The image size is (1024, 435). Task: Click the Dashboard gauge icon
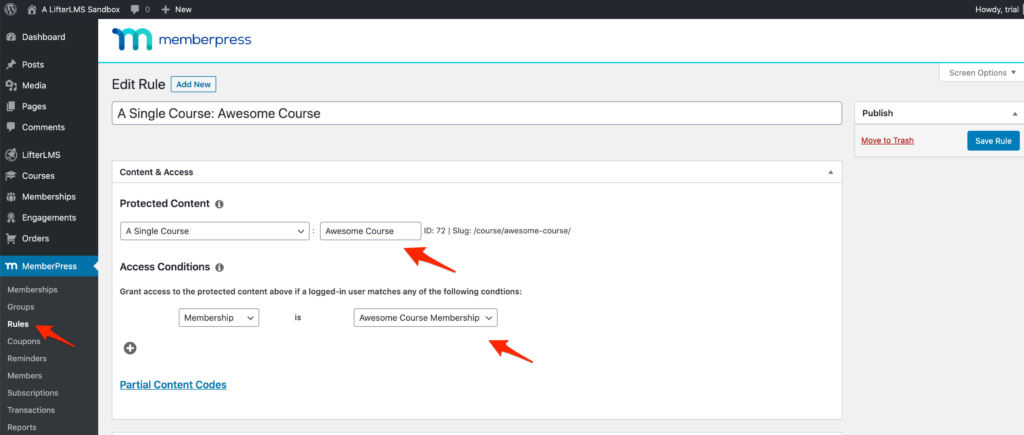coord(10,37)
